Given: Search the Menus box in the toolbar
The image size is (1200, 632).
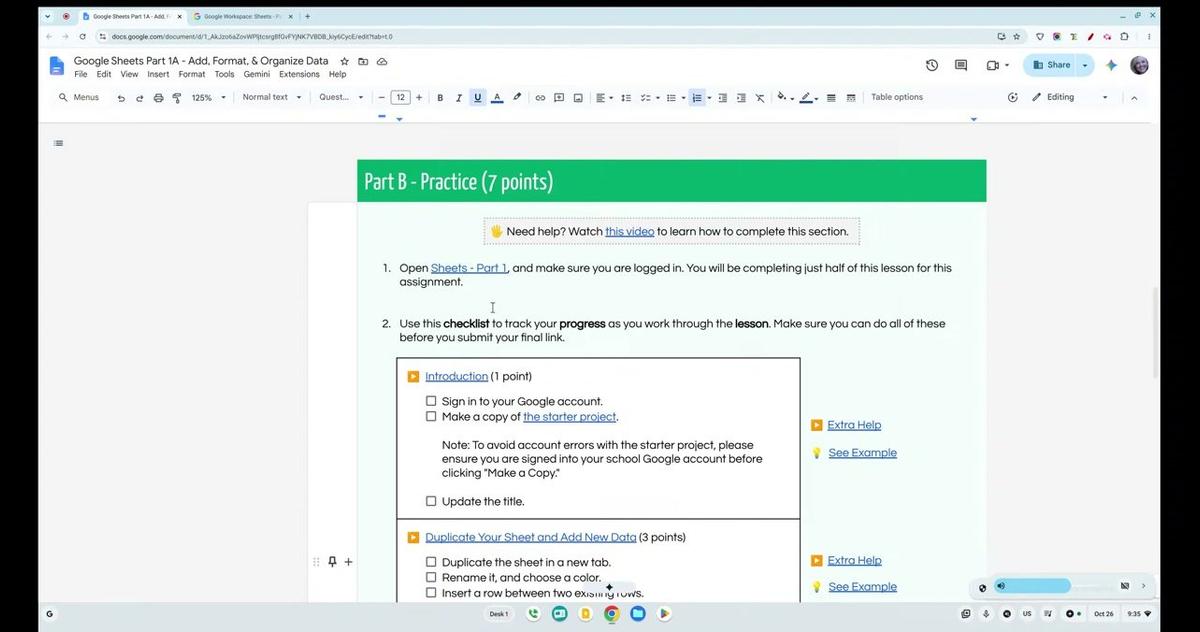Looking at the screenshot, I should pyautogui.click(x=79, y=98).
